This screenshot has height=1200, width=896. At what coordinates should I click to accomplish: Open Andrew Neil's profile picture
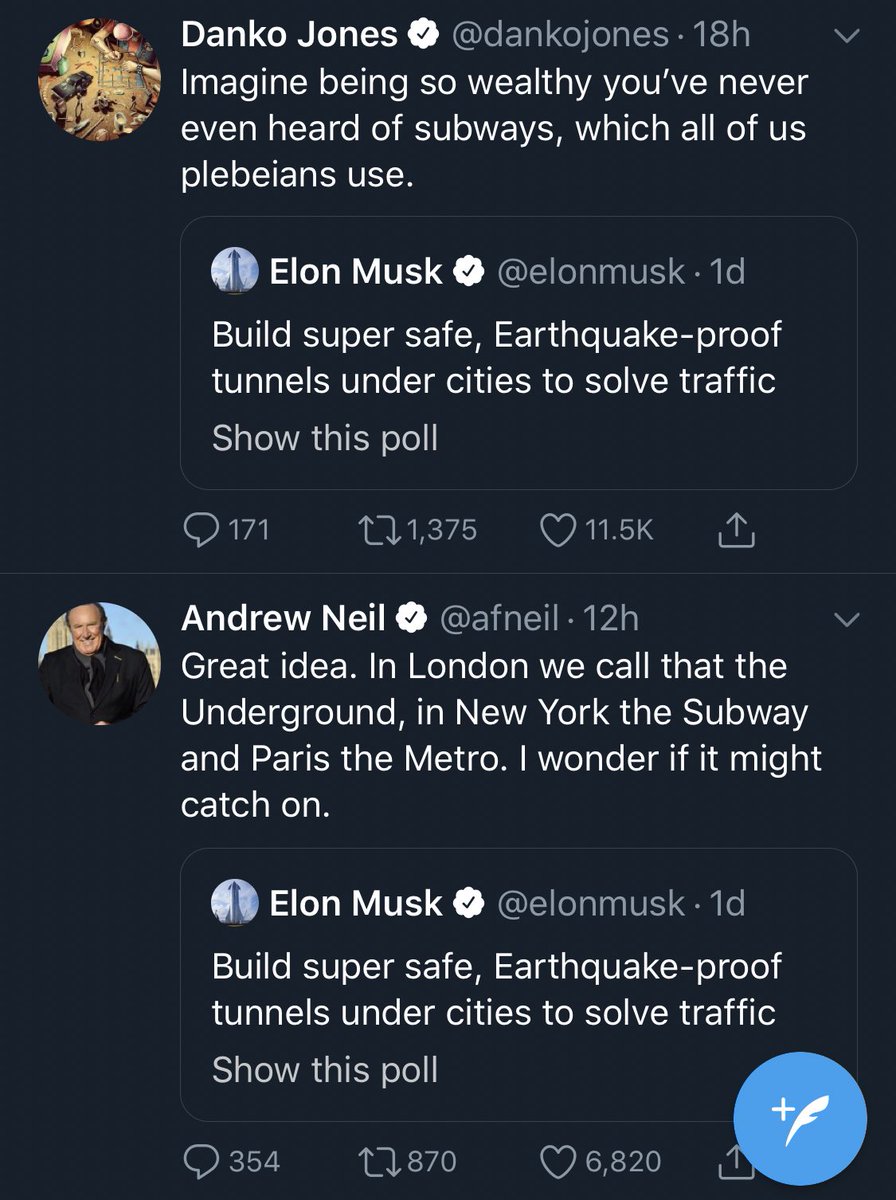coord(99,663)
